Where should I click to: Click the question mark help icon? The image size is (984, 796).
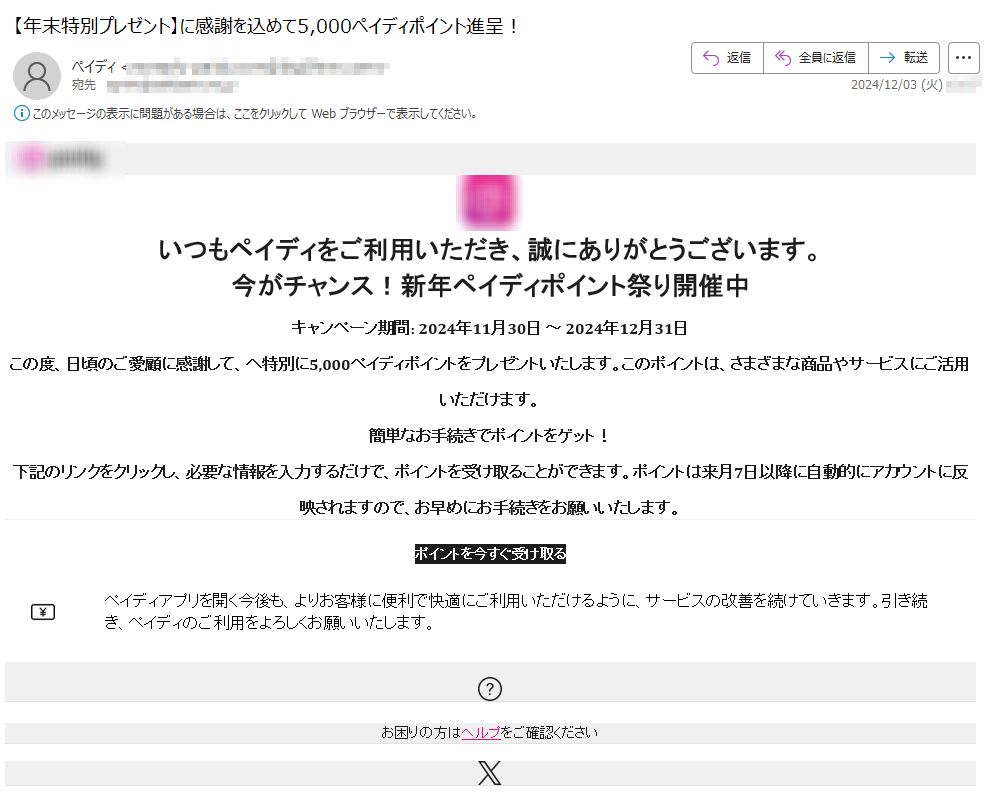tap(489, 689)
